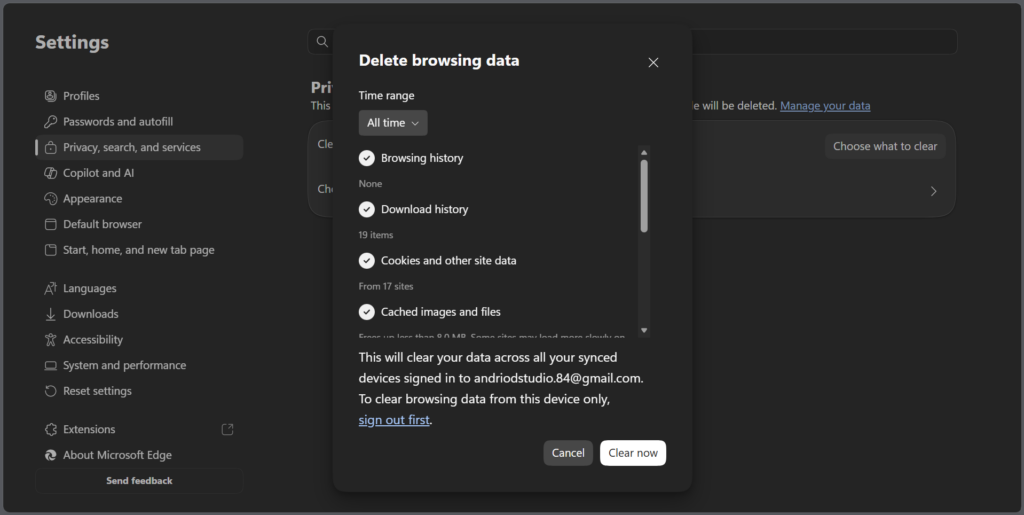The height and width of the screenshot is (515, 1024).
Task: Open the Manage your data link
Action: coord(825,106)
